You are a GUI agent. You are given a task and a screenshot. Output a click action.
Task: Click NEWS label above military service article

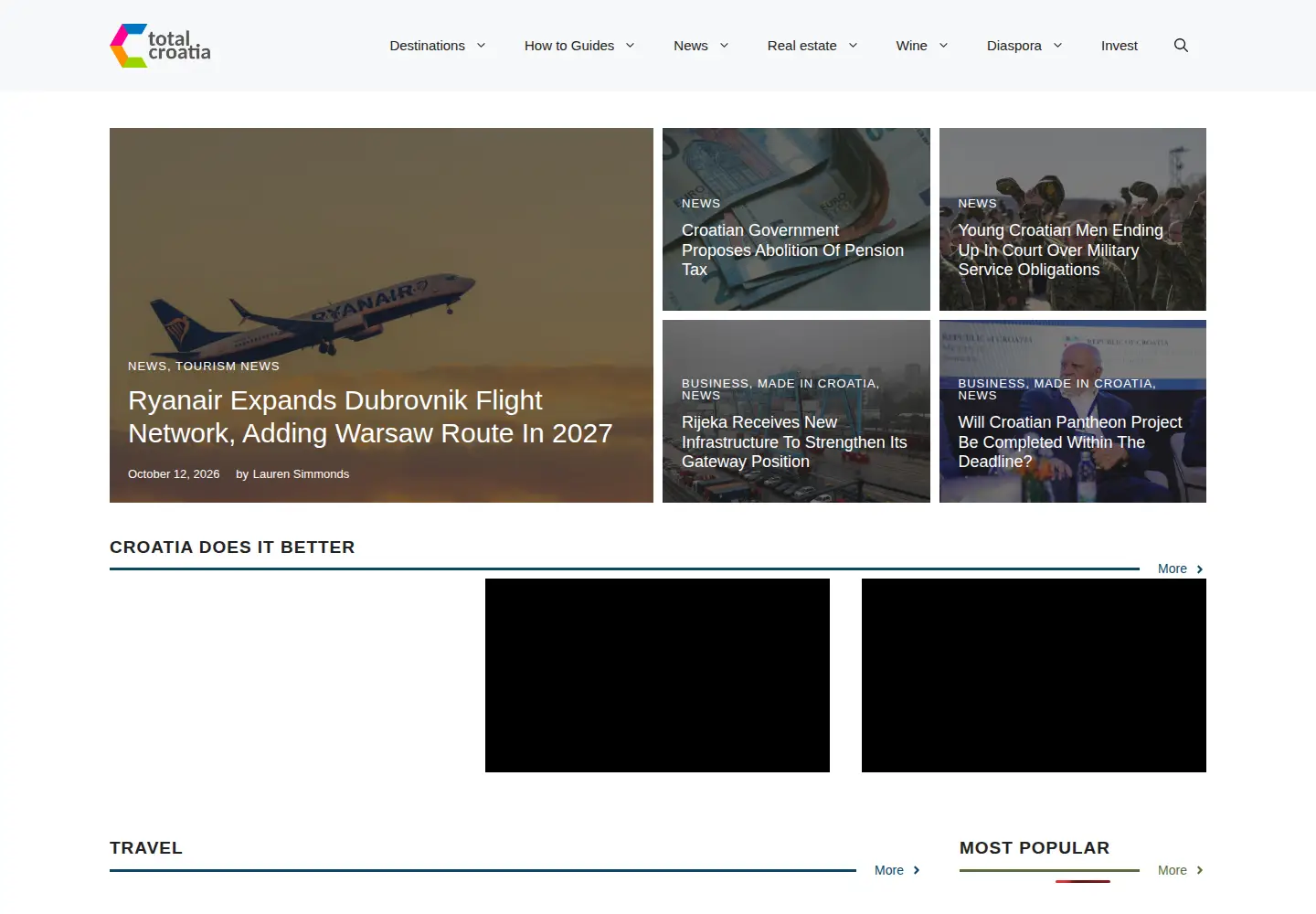[x=977, y=203]
